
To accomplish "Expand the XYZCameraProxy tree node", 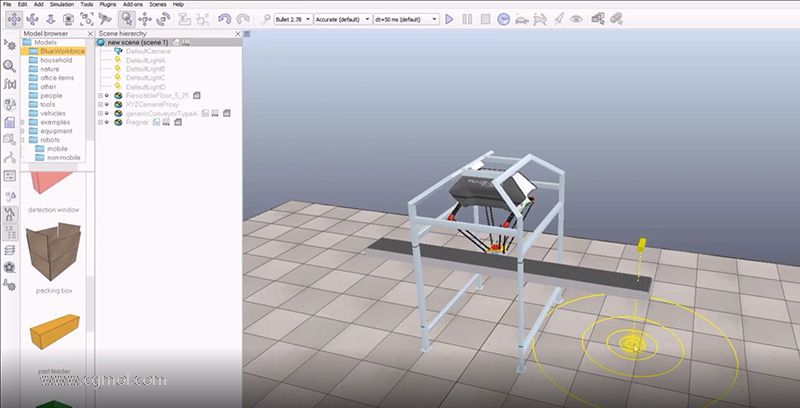I will pyautogui.click(x=101, y=104).
